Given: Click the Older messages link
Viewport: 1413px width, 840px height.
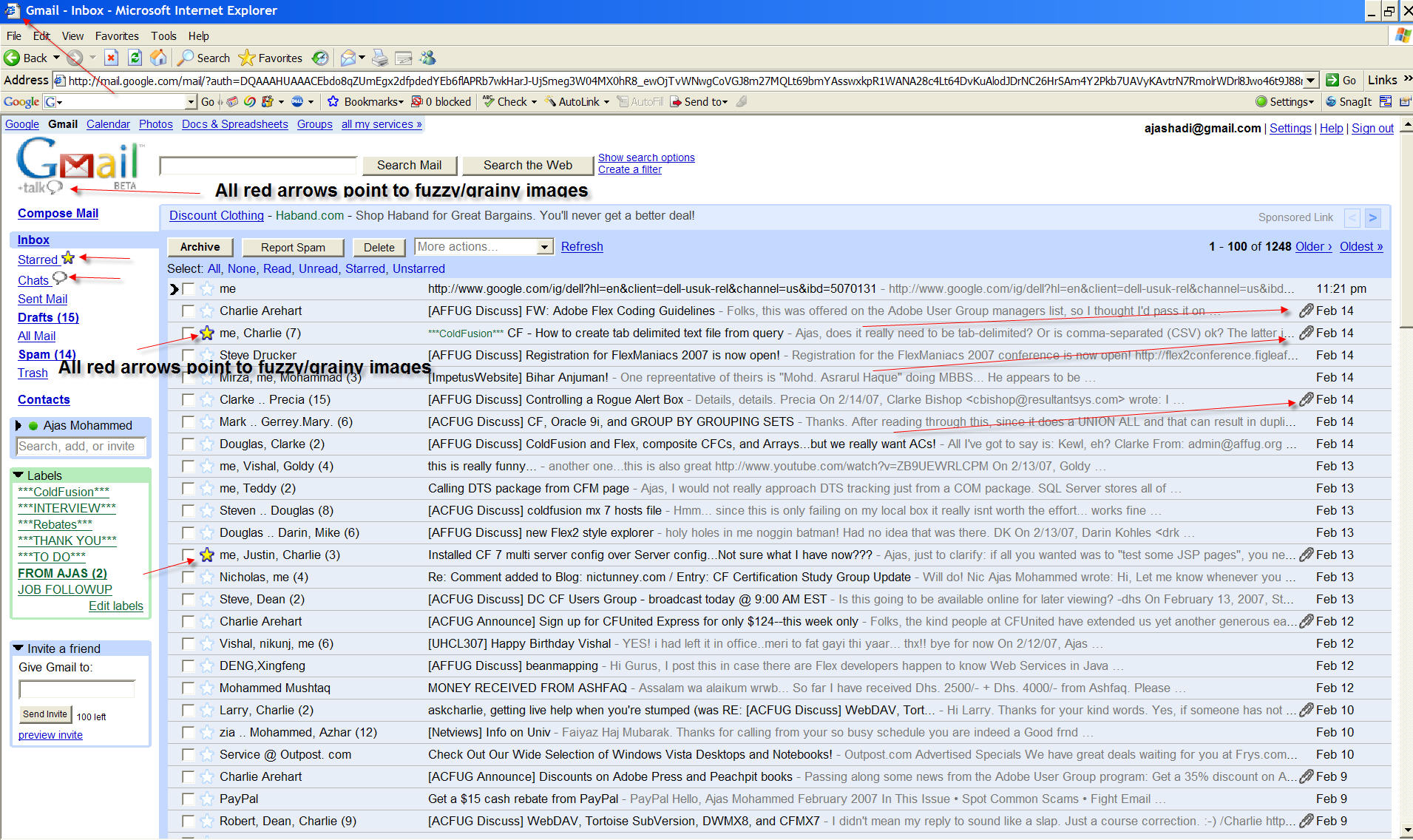Looking at the screenshot, I should [x=1313, y=246].
